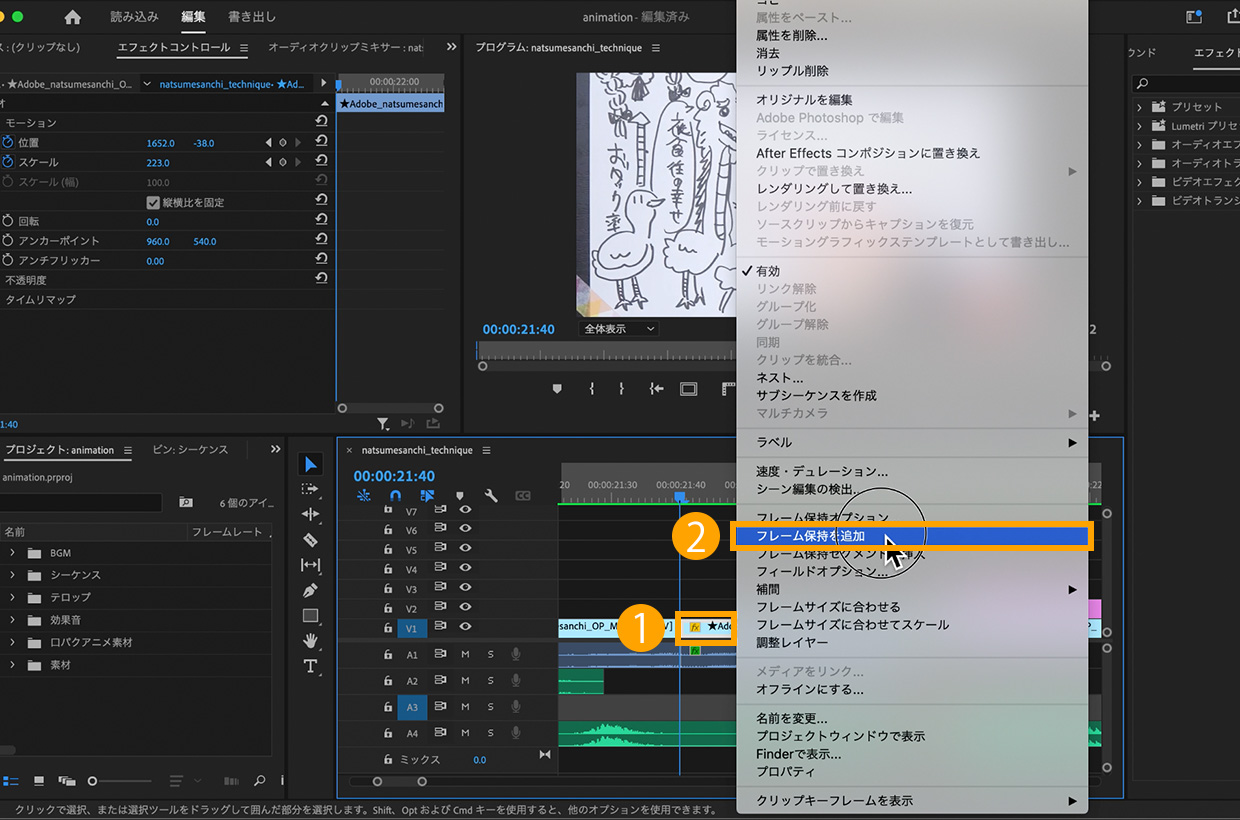Viewport: 1240px width, 820px height.
Task: Go to previous スケール keyframe
Action: click(268, 162)
